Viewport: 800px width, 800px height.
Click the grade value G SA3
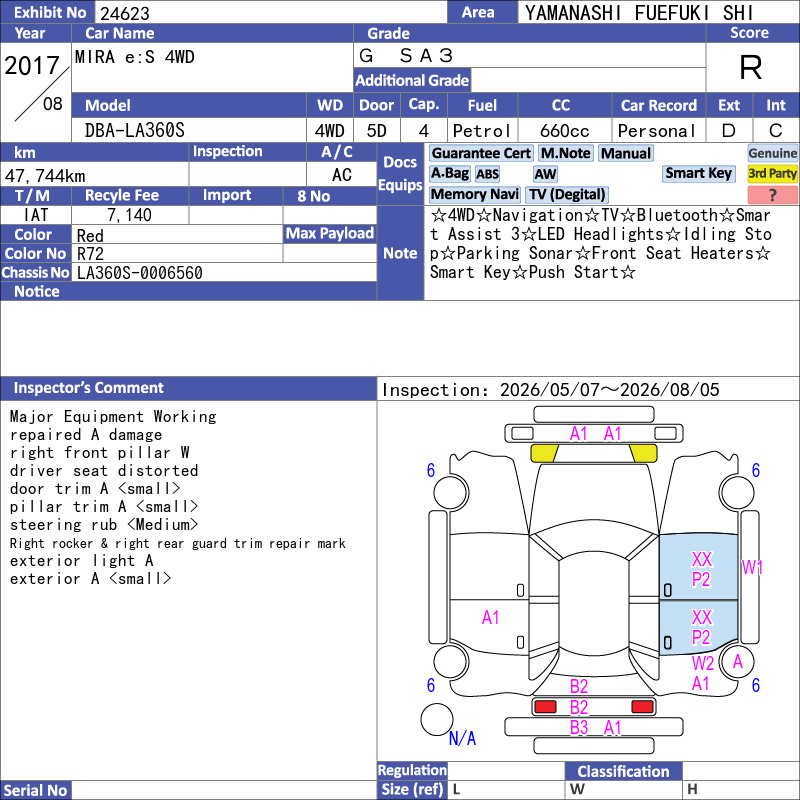pyautogui.click(x=406, y=55)
